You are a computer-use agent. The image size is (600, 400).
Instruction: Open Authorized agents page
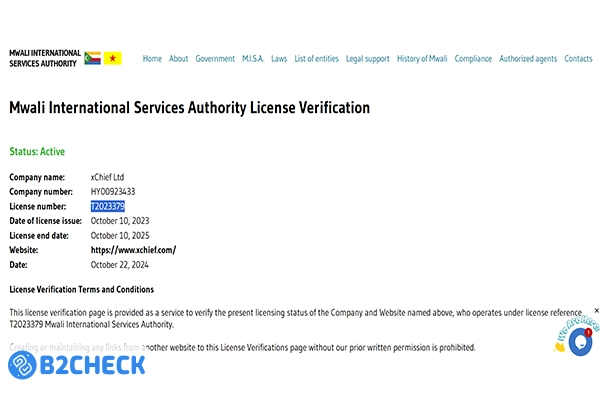528,59
